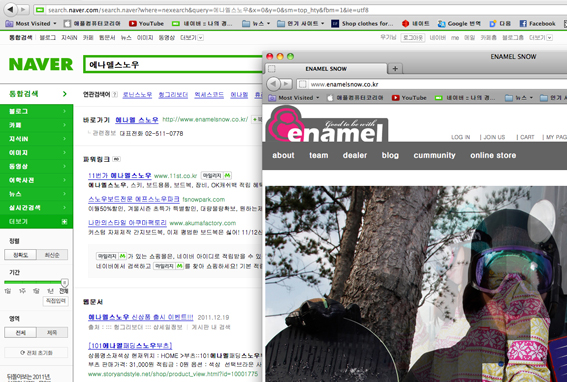Image resolution: width=567 pixels, height=382 pixels.
Task: Open Most Visited dropdown in ENAMEL SNOW window
Action: 294,98
